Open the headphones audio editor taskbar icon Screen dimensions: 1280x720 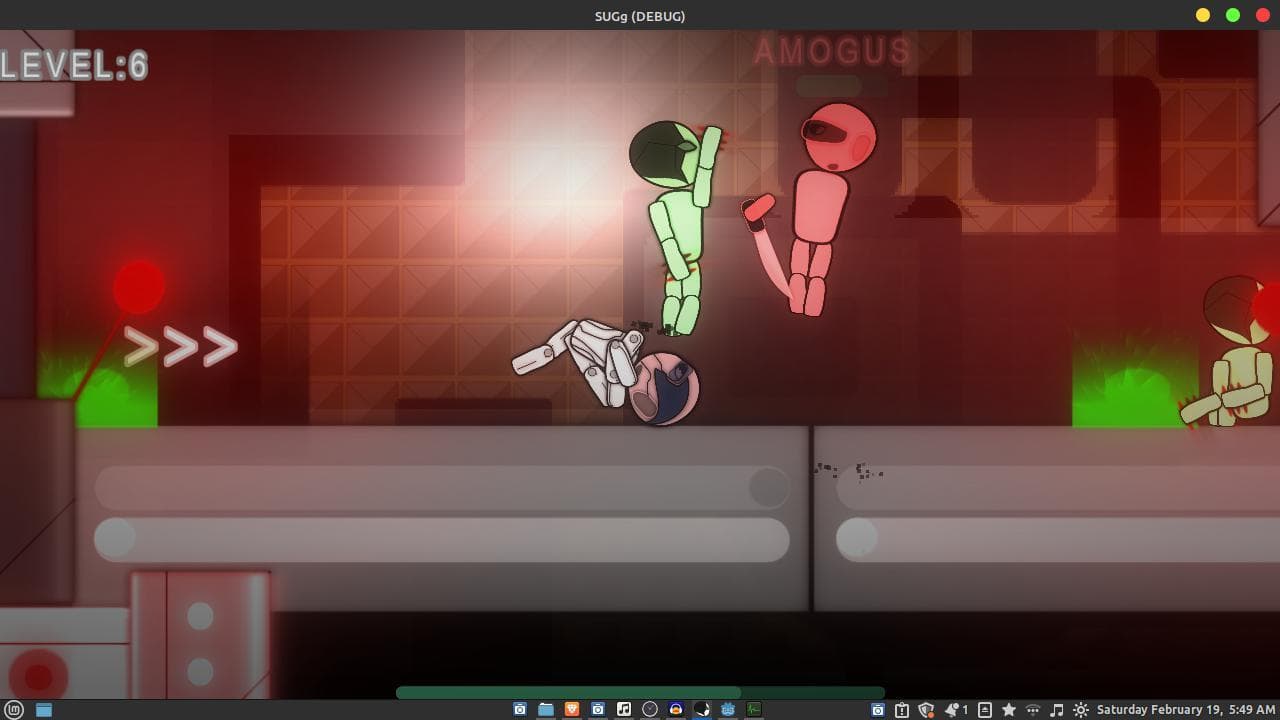point(676,709)
